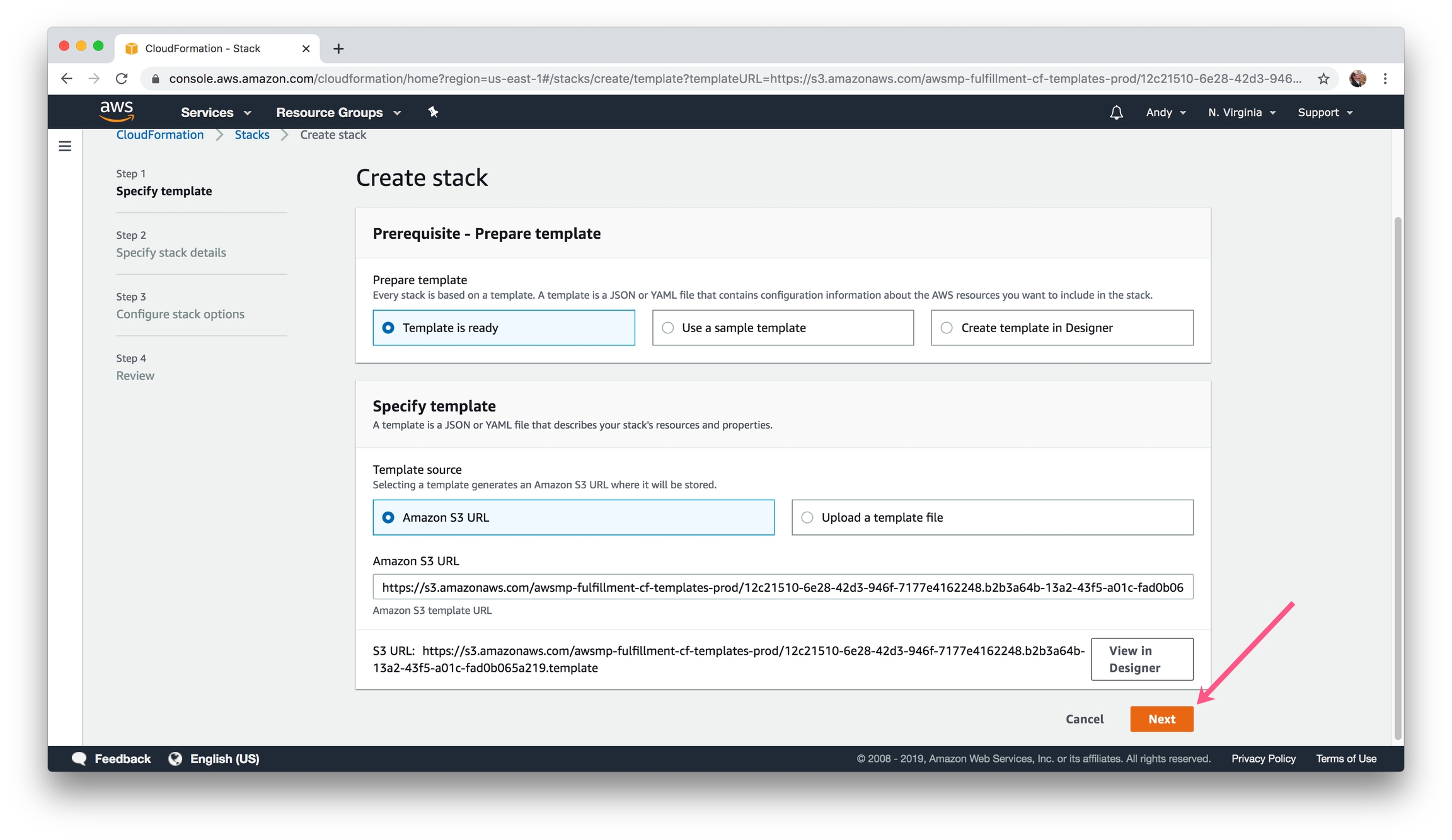Open the Terms of Use link

[1346, 759]
